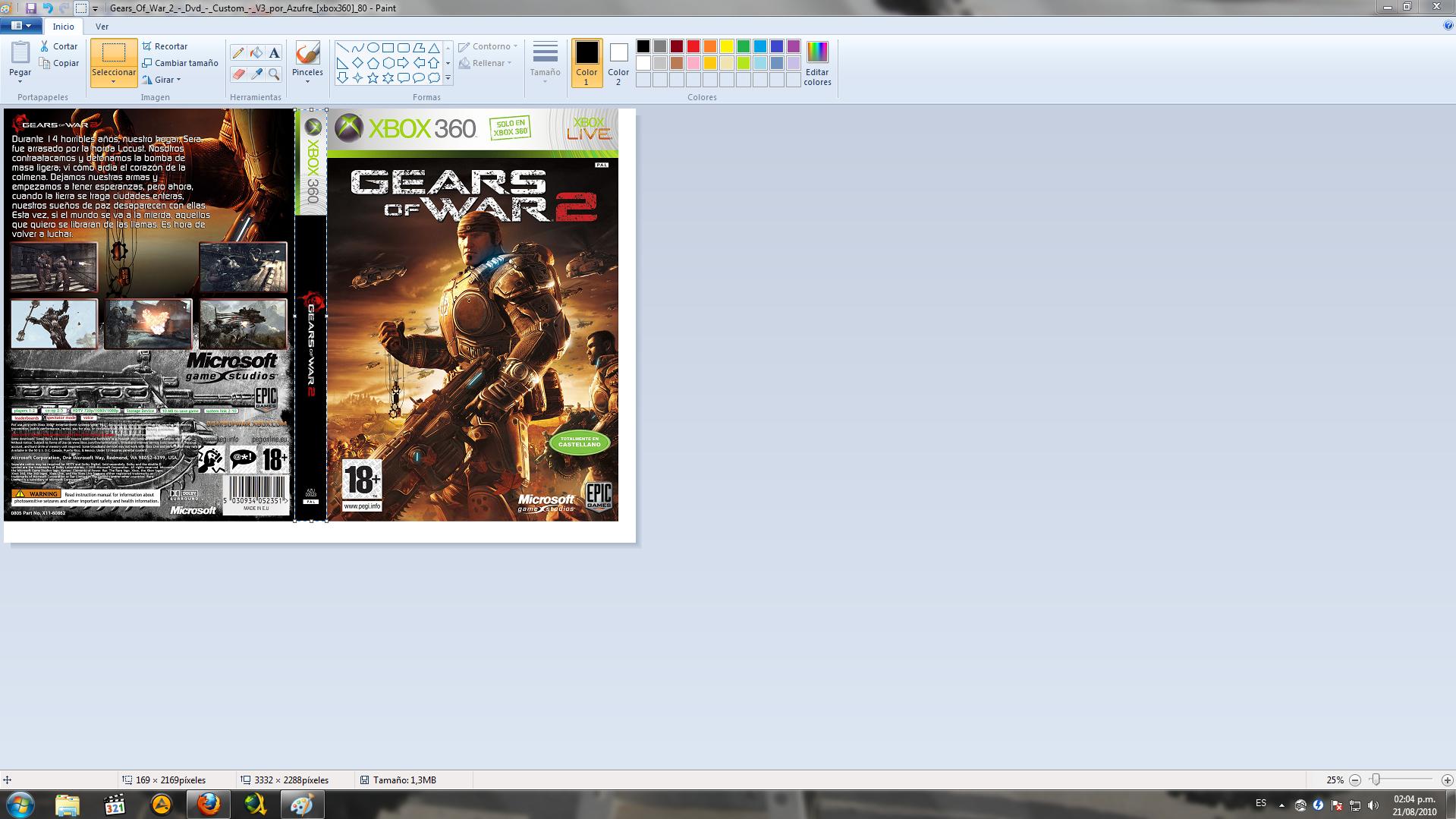Click the Recortar crop button
This screenshot has width=1456, height=819.
(165, 46)
